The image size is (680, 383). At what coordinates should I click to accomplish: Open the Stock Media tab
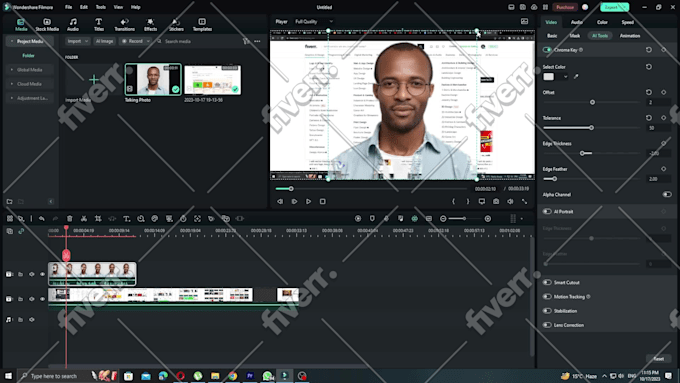[x=47, y=24]
